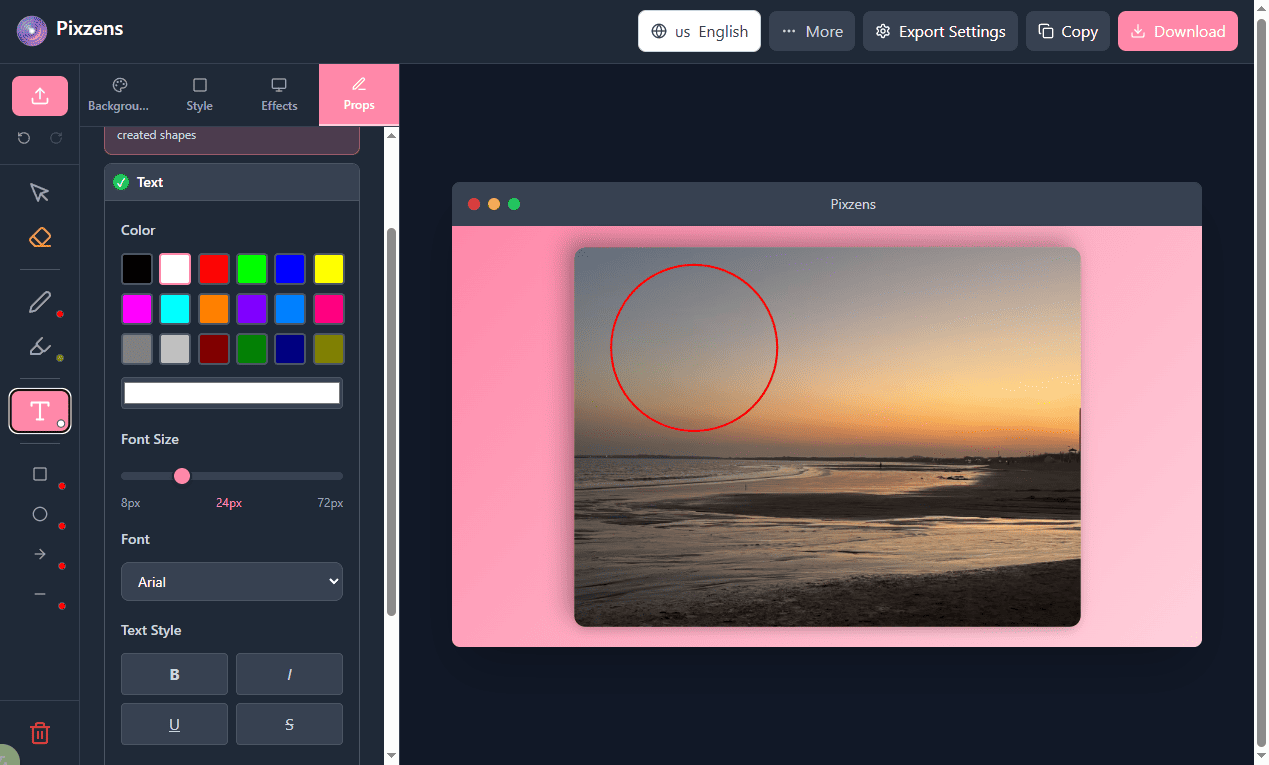Click the trash delete icon
Image resolution: width=1269 pixels, height=765 pixels.
point(39,732)
